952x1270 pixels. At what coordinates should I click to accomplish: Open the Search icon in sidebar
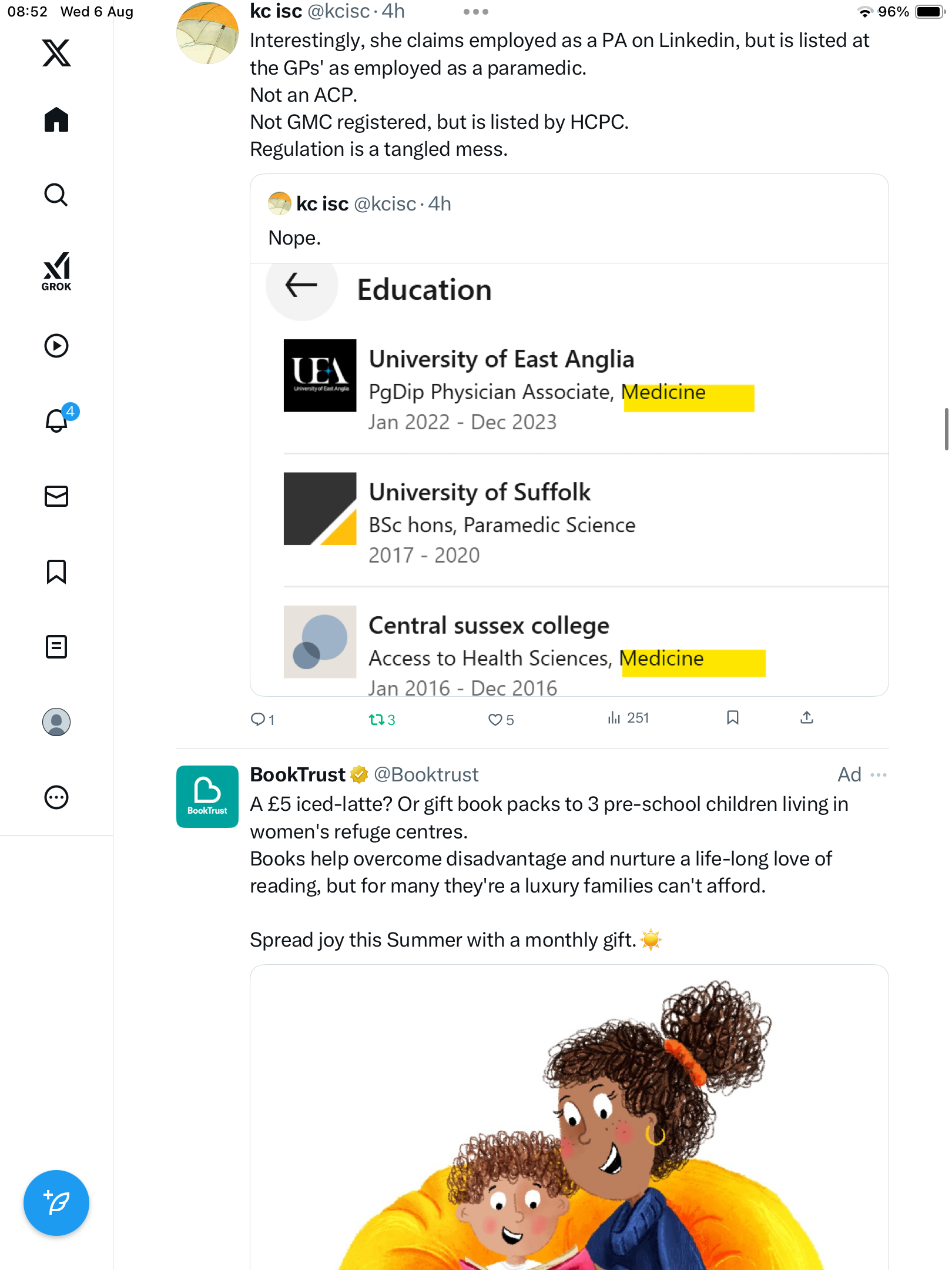pyautogui.click(x=56, y=195)
